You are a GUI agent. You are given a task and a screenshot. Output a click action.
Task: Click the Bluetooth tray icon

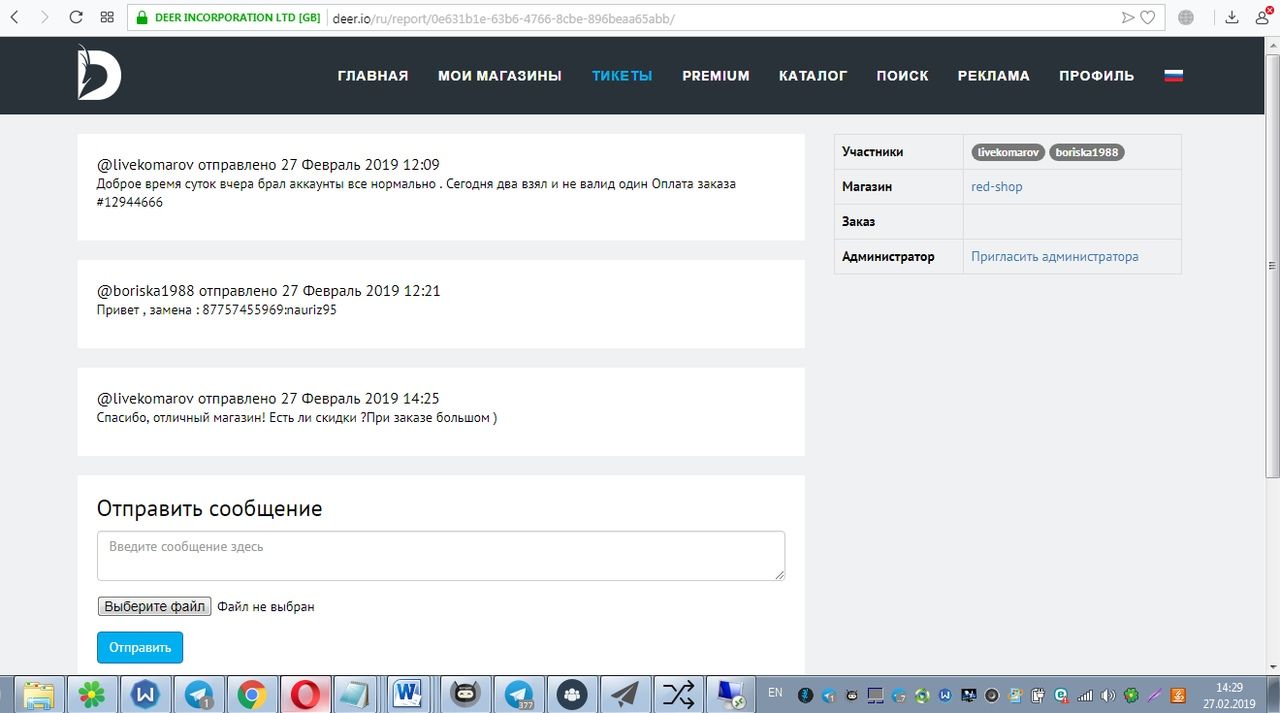(x=806, y=695)
